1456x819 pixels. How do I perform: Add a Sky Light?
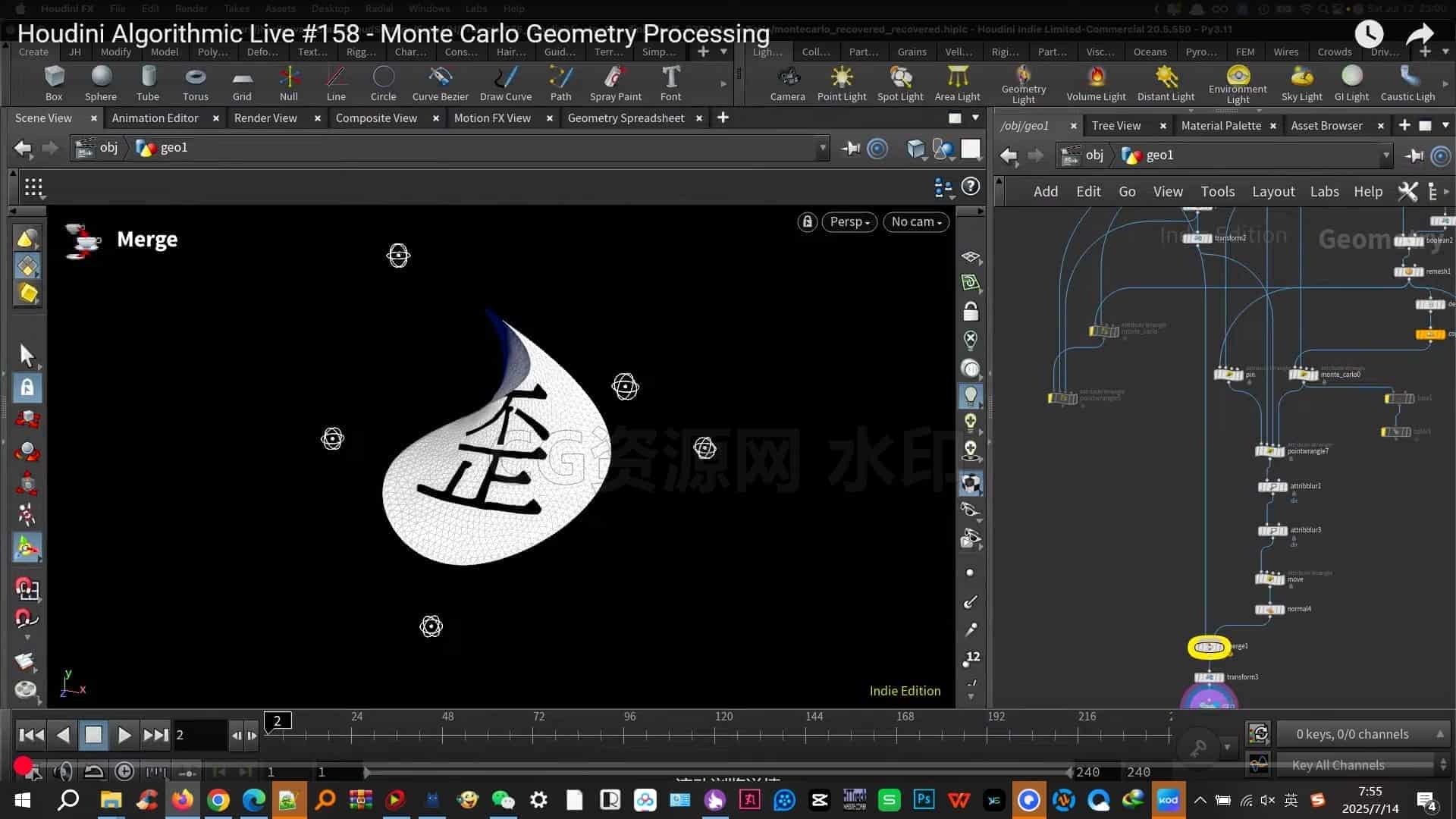point(1301,83)
